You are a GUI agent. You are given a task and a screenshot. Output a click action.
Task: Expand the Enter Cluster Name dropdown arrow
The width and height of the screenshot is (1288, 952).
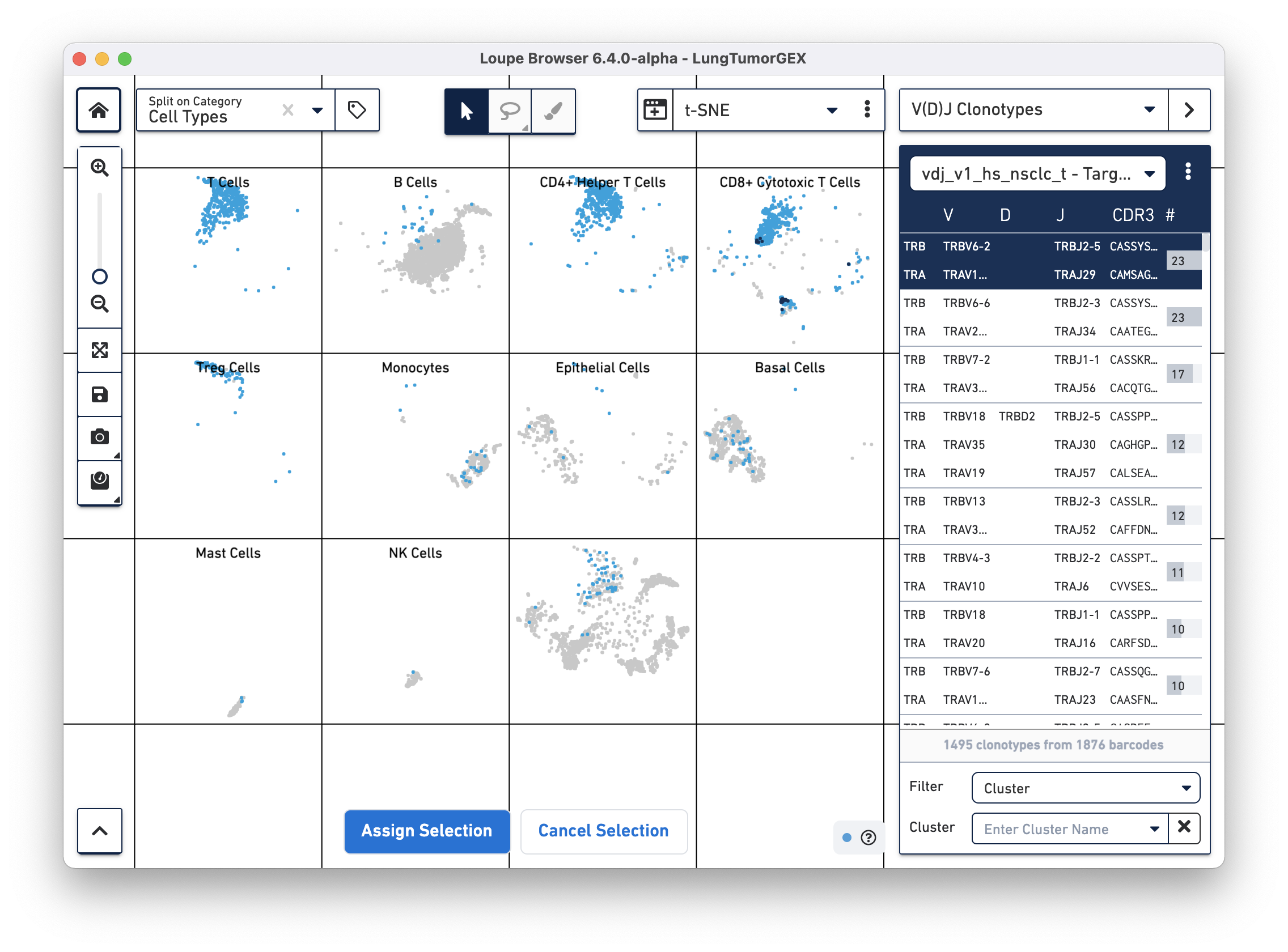tap(1154, 828)
